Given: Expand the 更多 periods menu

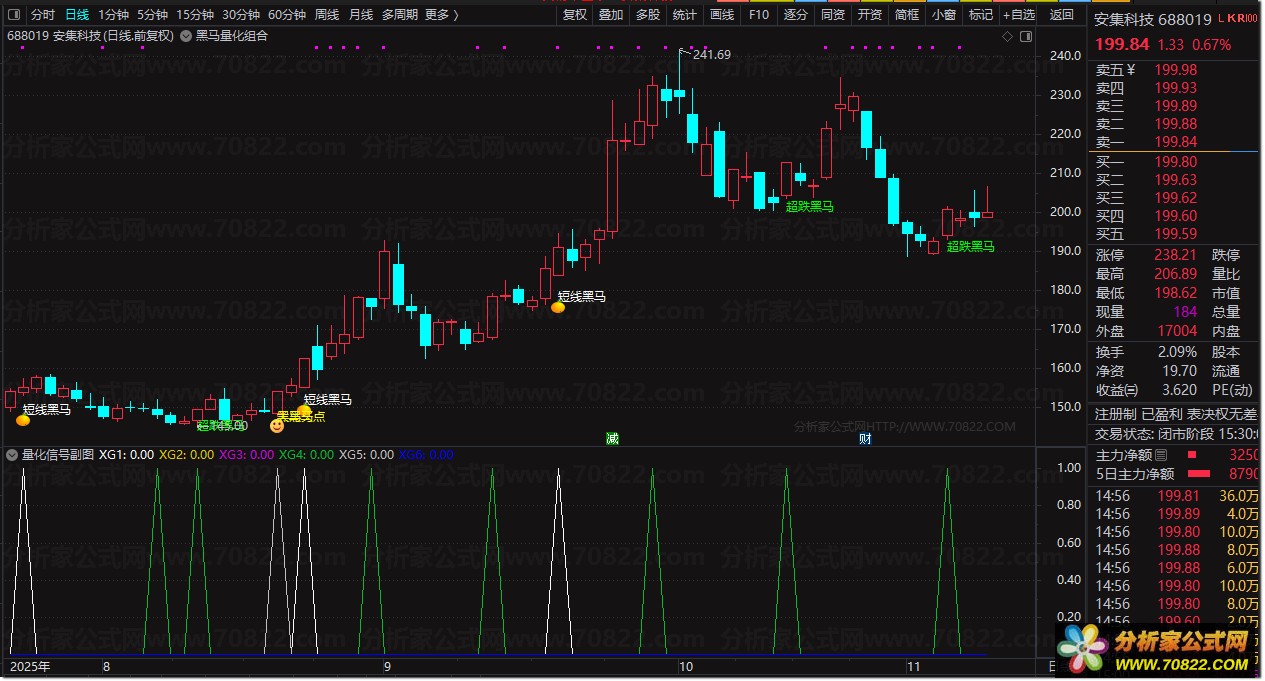Looking at the screenshot, I should point(441,15).
